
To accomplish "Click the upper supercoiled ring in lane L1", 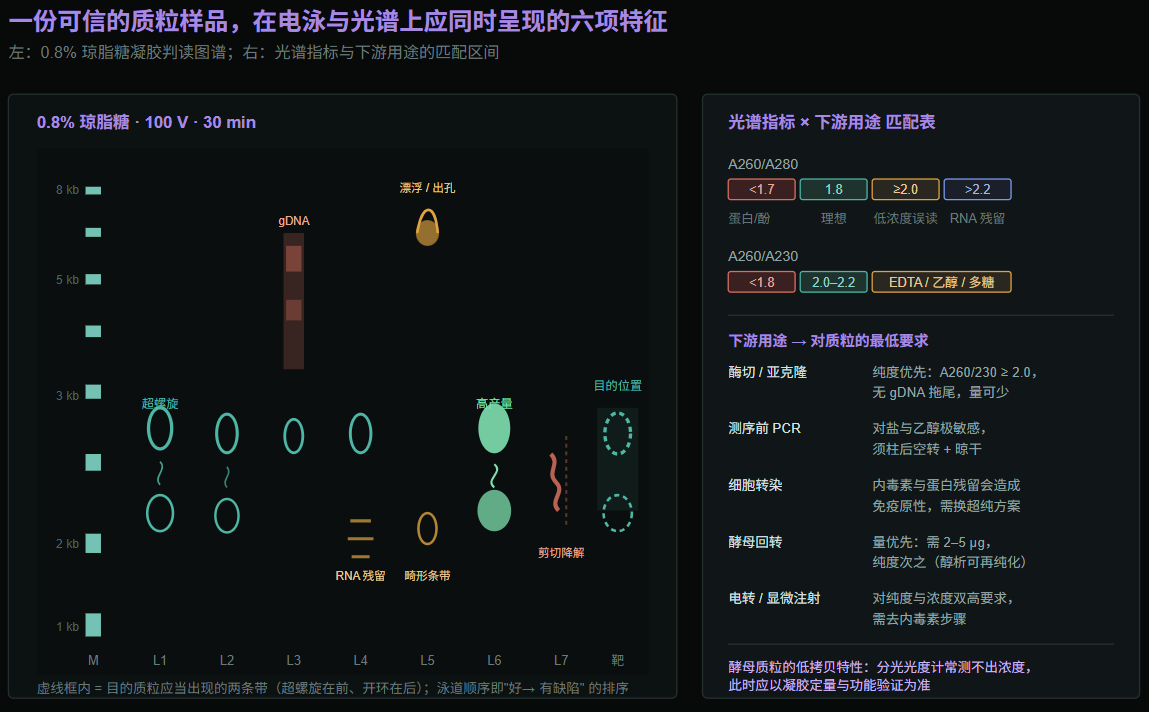I will coord(160,429).
